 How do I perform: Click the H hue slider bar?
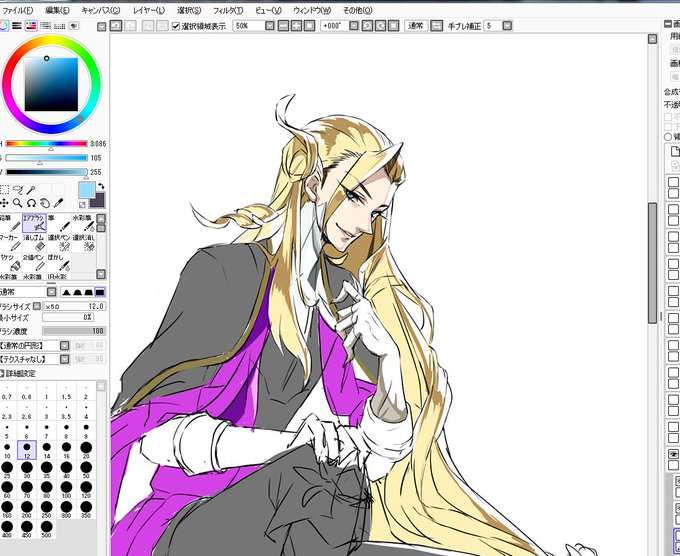point(46,144)
